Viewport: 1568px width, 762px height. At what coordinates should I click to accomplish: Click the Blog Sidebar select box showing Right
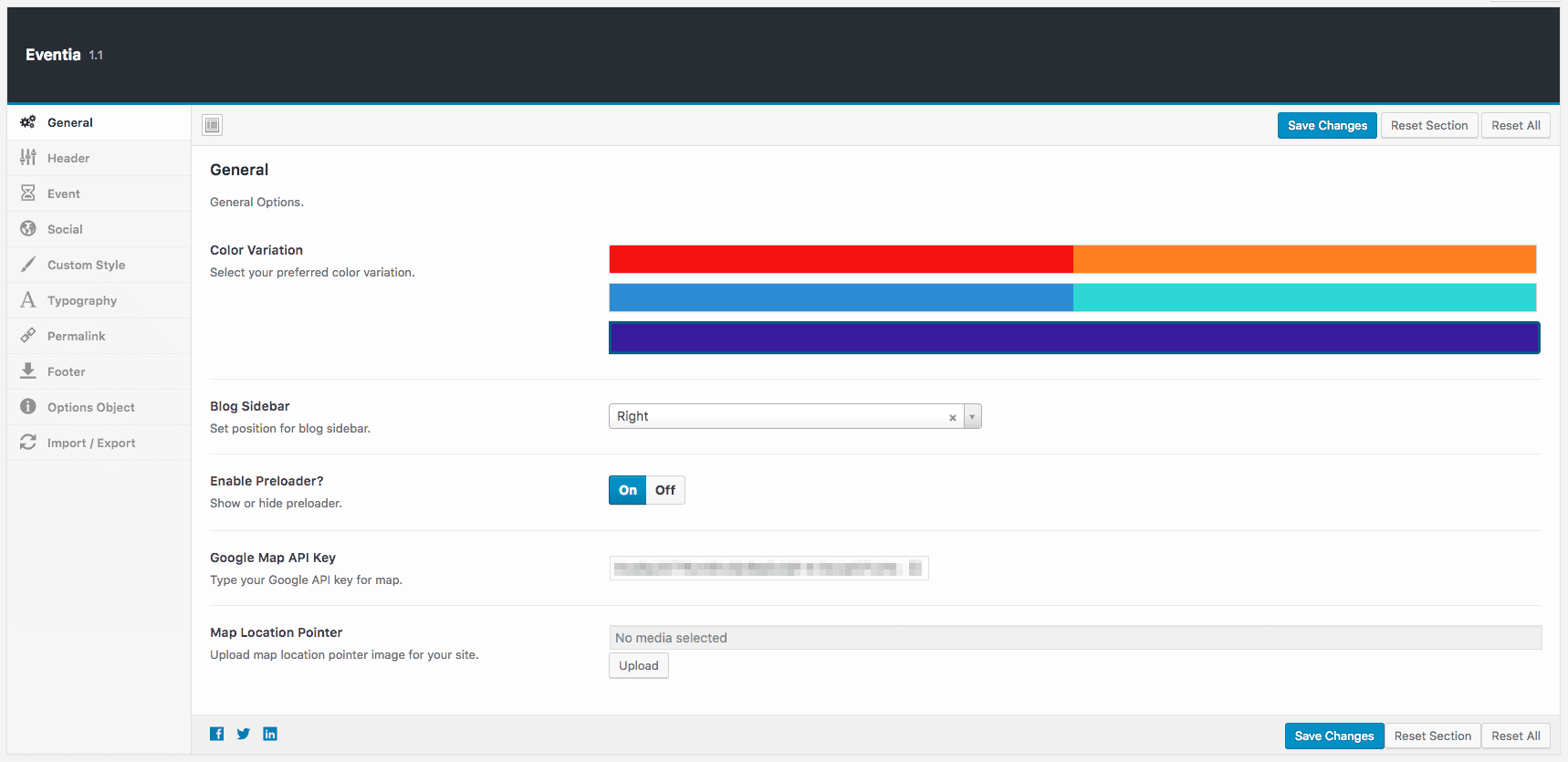776,416
